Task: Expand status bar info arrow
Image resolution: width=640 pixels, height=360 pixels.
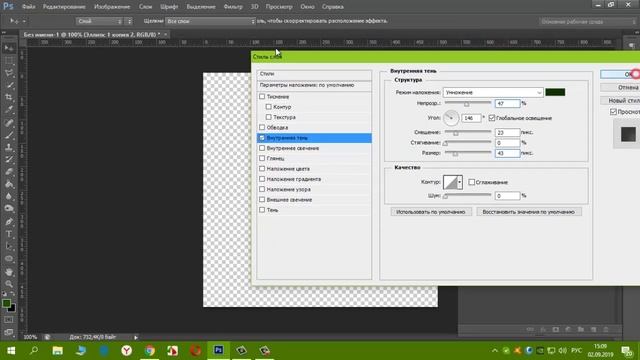Action: (x=136, y=337)
